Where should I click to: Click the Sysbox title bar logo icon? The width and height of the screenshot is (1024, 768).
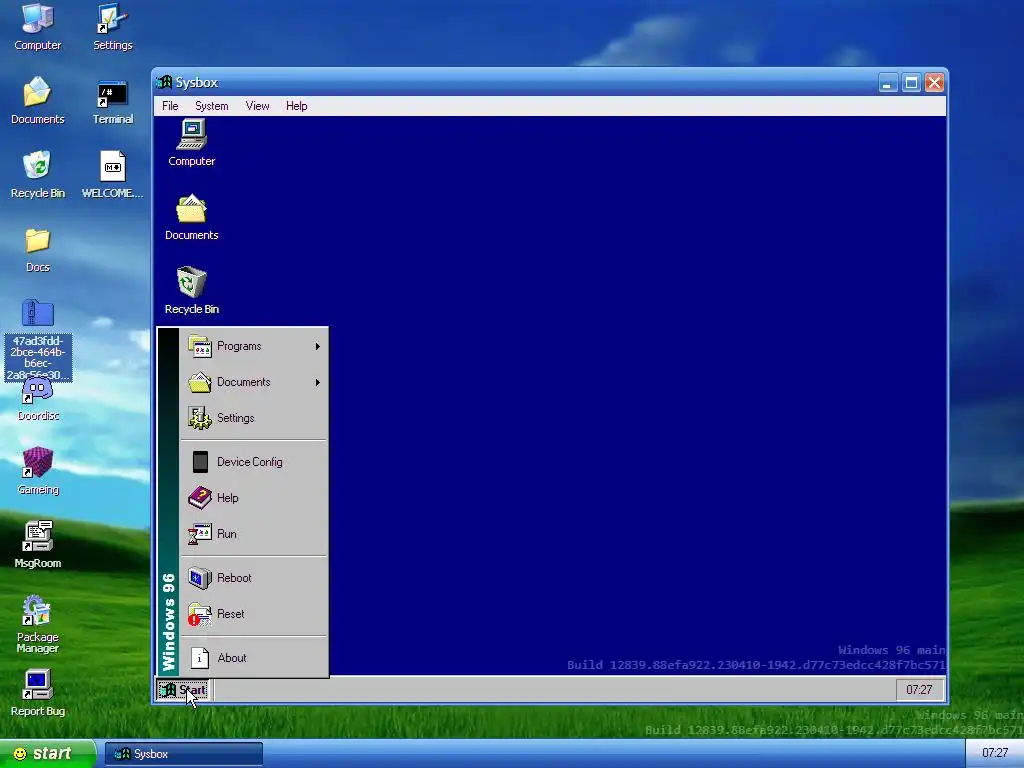pyautogui.click(x=164, y=82)
